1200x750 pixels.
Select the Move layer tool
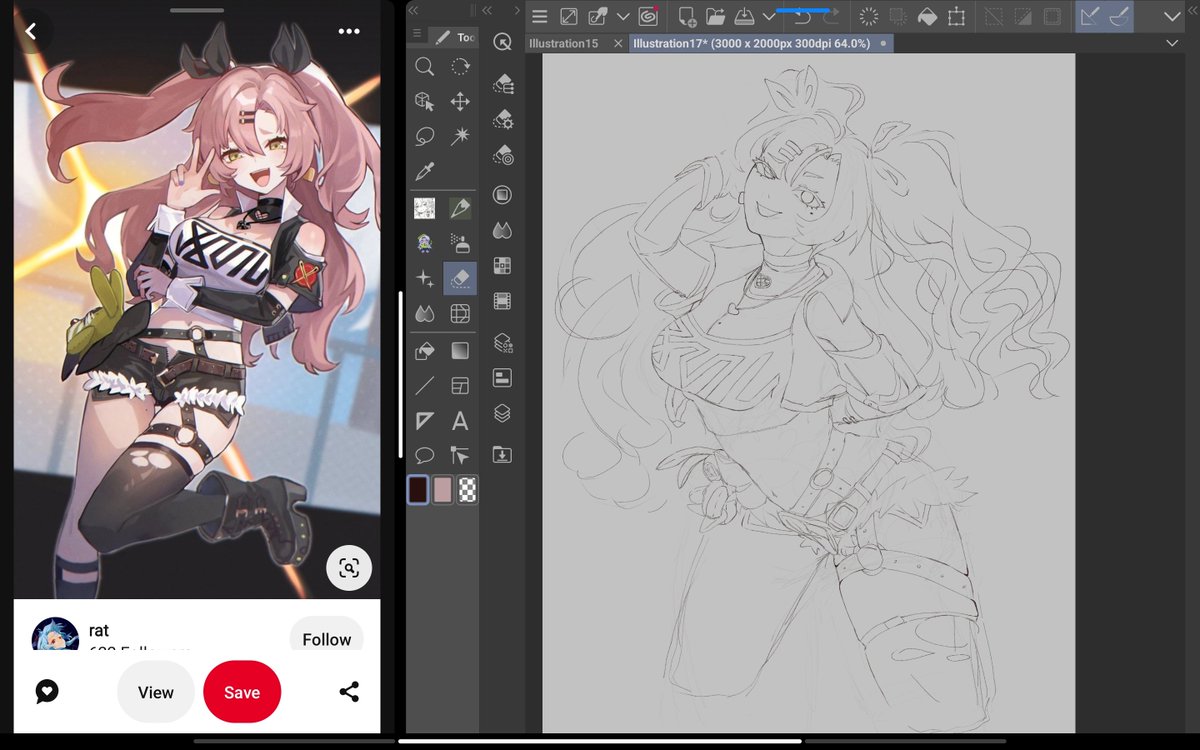click(460, 102)
